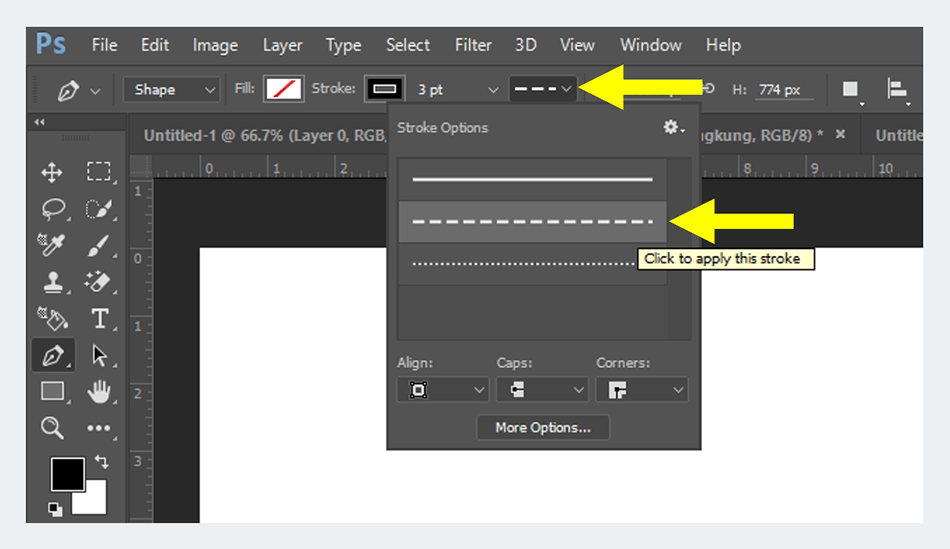Select the Zoom tool
This screenshot has width=950, height=549.
click(52, 428)
